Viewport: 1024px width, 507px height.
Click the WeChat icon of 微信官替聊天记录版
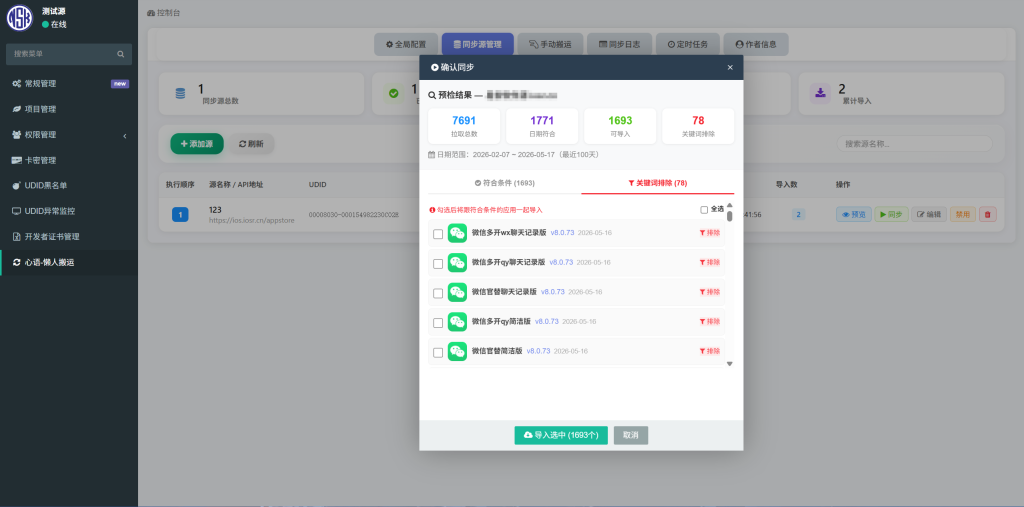(x=457, y=292)
